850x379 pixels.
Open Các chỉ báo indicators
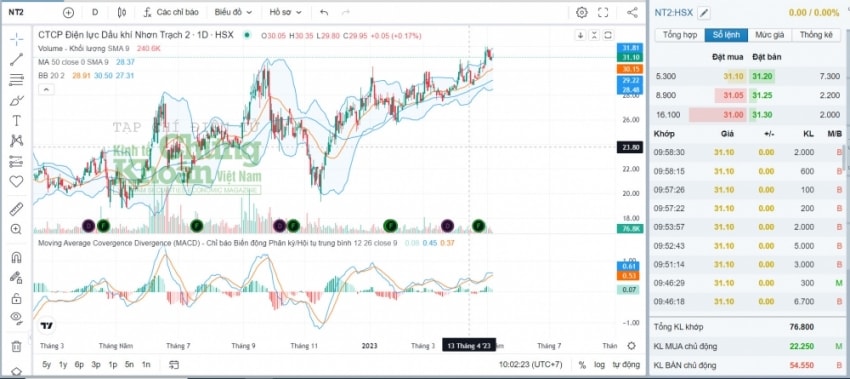pyautogui.click(x=171, y=12)
